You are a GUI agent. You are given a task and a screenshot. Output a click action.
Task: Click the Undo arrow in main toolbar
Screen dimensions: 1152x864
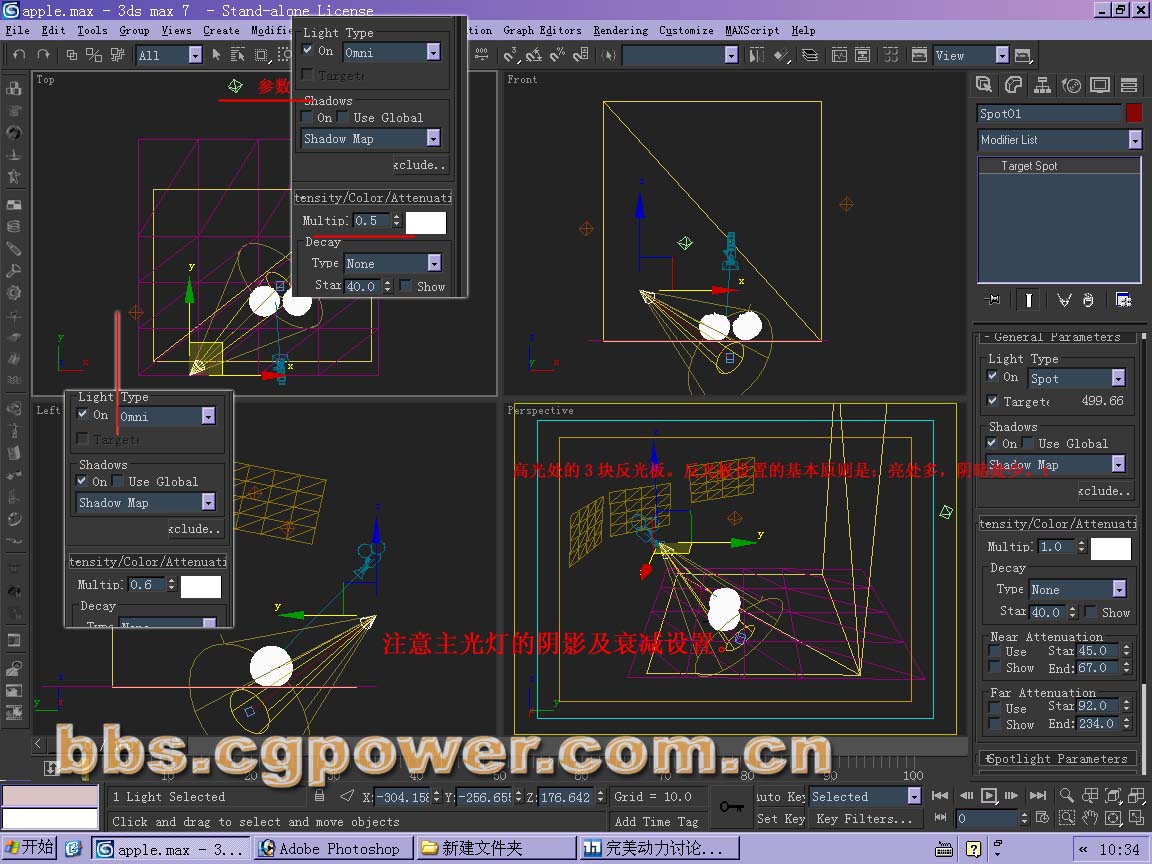point(20,54)
